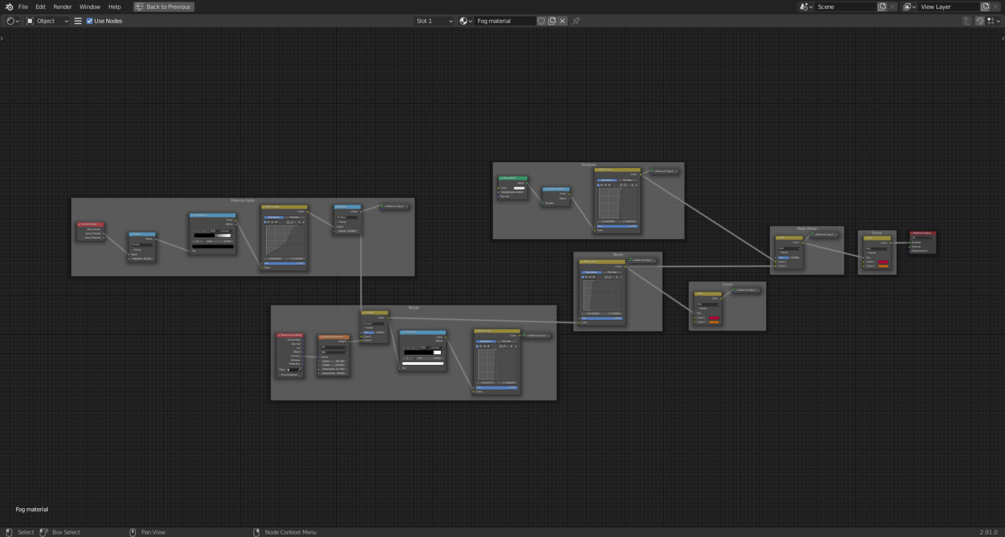Click the Fog material name field
This screenshot has width=1005, height=537.
coord(505,21)
